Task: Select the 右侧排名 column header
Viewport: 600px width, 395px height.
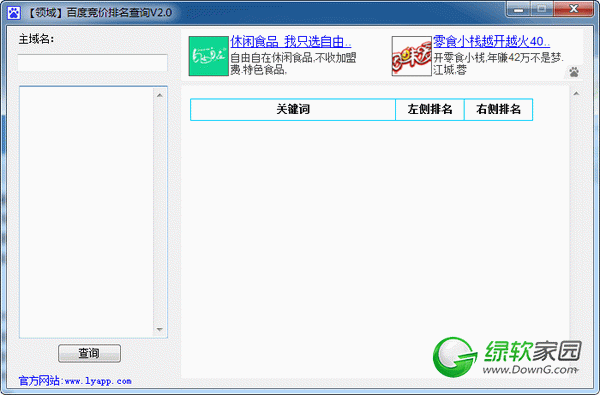Action: [498, 109]
